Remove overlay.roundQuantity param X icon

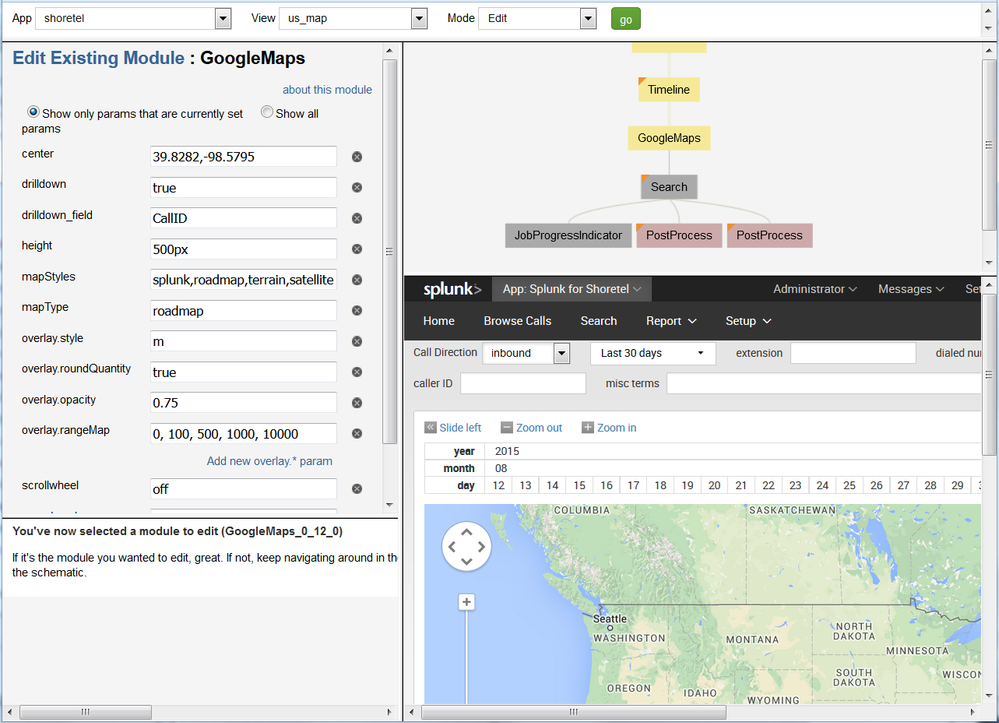click(357, 372)
